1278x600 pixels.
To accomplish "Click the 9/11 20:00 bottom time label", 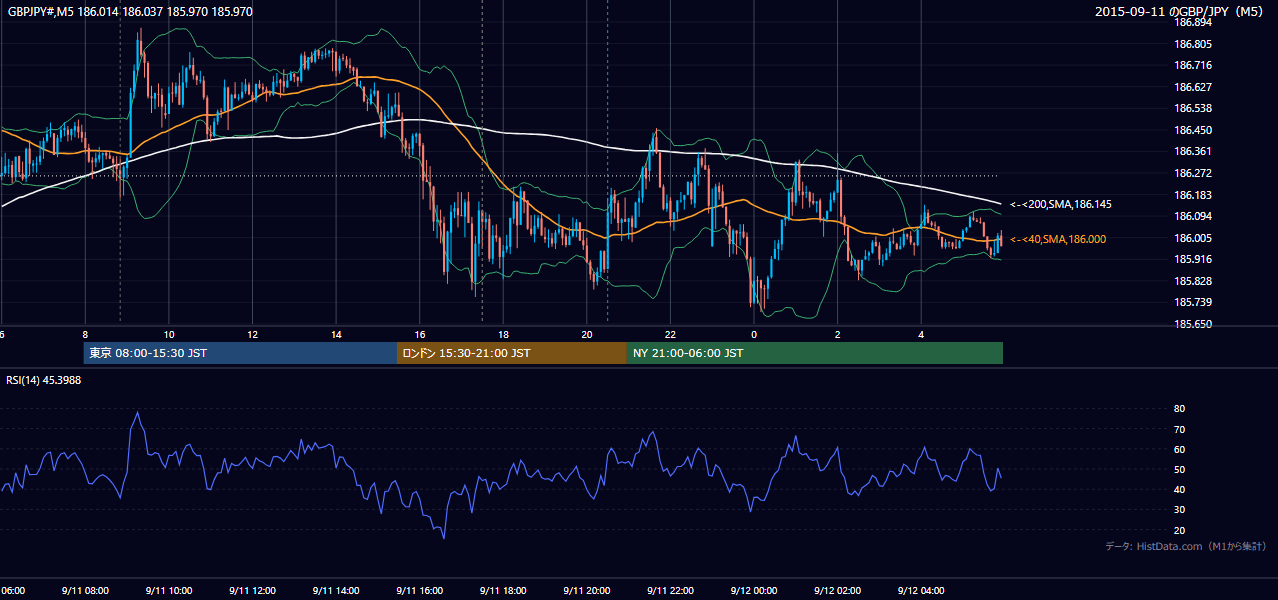I will (587, 591).
